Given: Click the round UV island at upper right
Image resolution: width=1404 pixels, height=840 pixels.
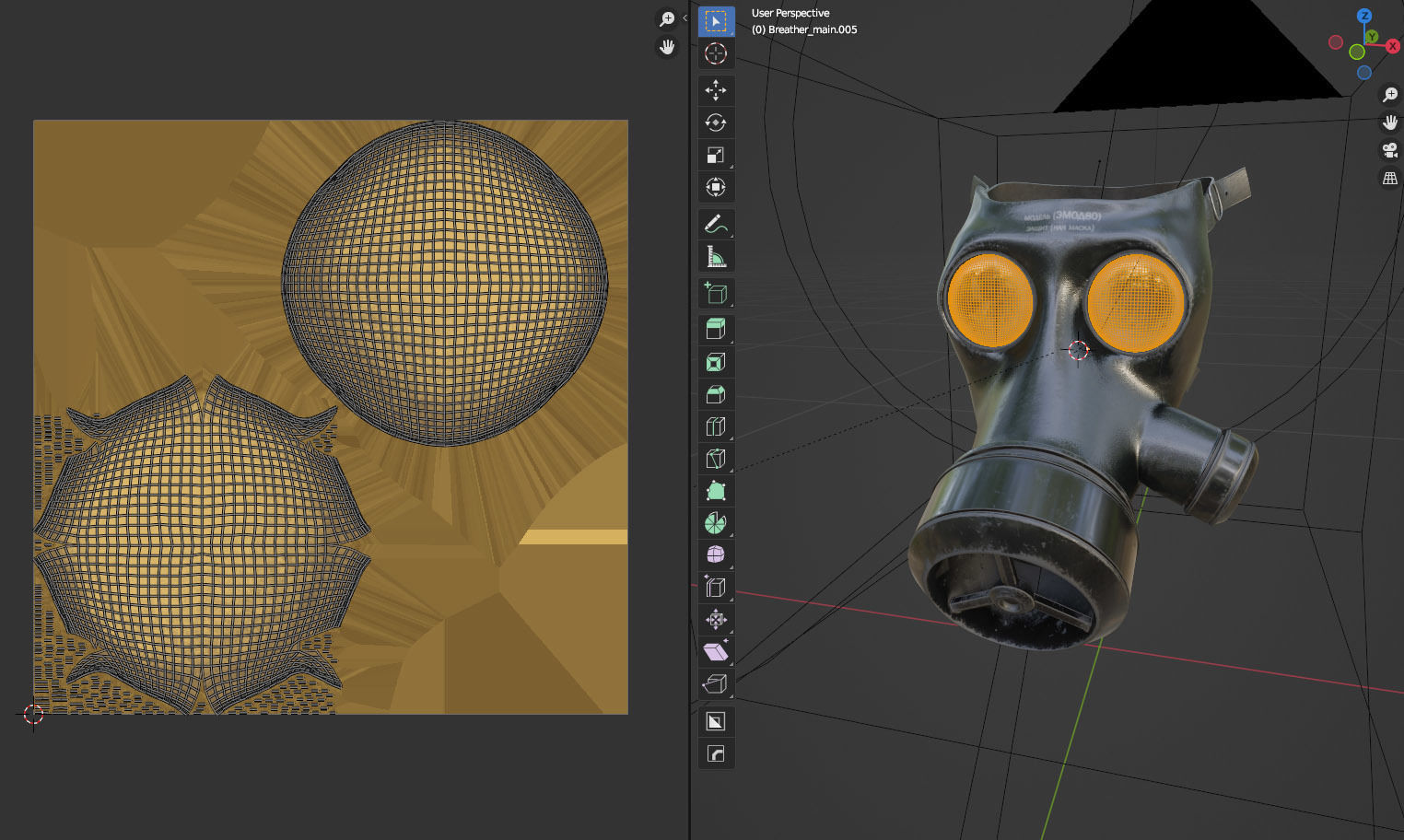Looking at the screenshot, I should click(x=445, y=284).
